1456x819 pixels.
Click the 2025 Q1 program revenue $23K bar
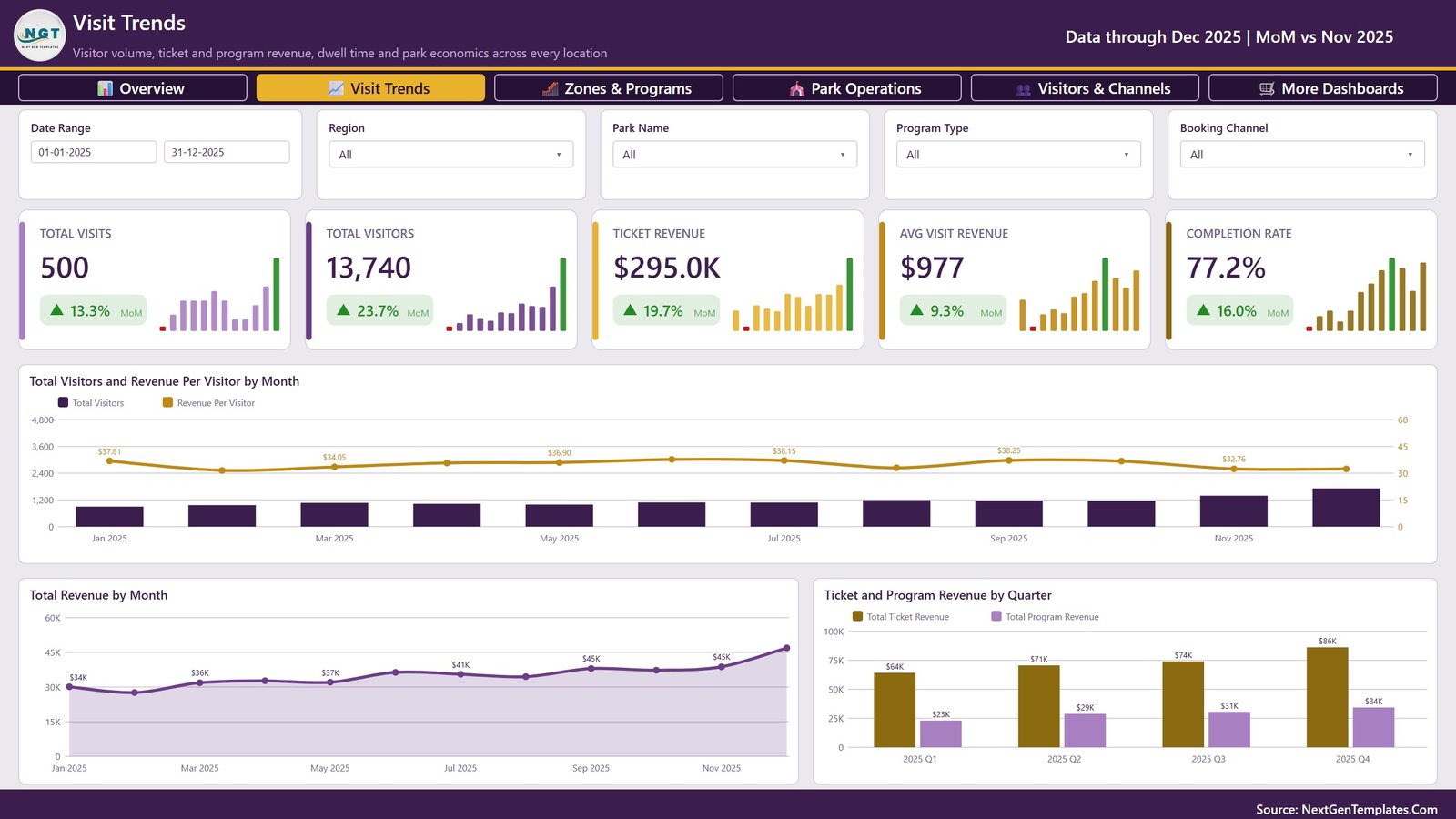pos(941,733)
